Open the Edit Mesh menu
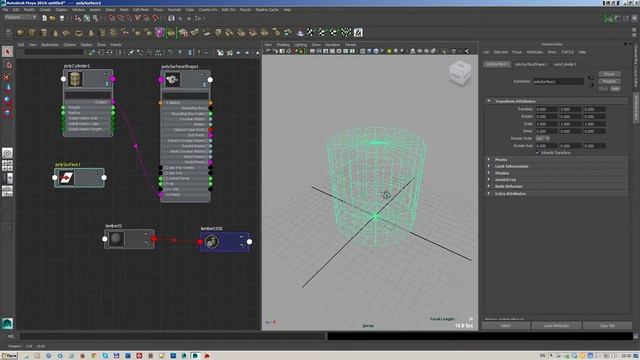This screenshot has height=360, width=640. click(141, 9)
